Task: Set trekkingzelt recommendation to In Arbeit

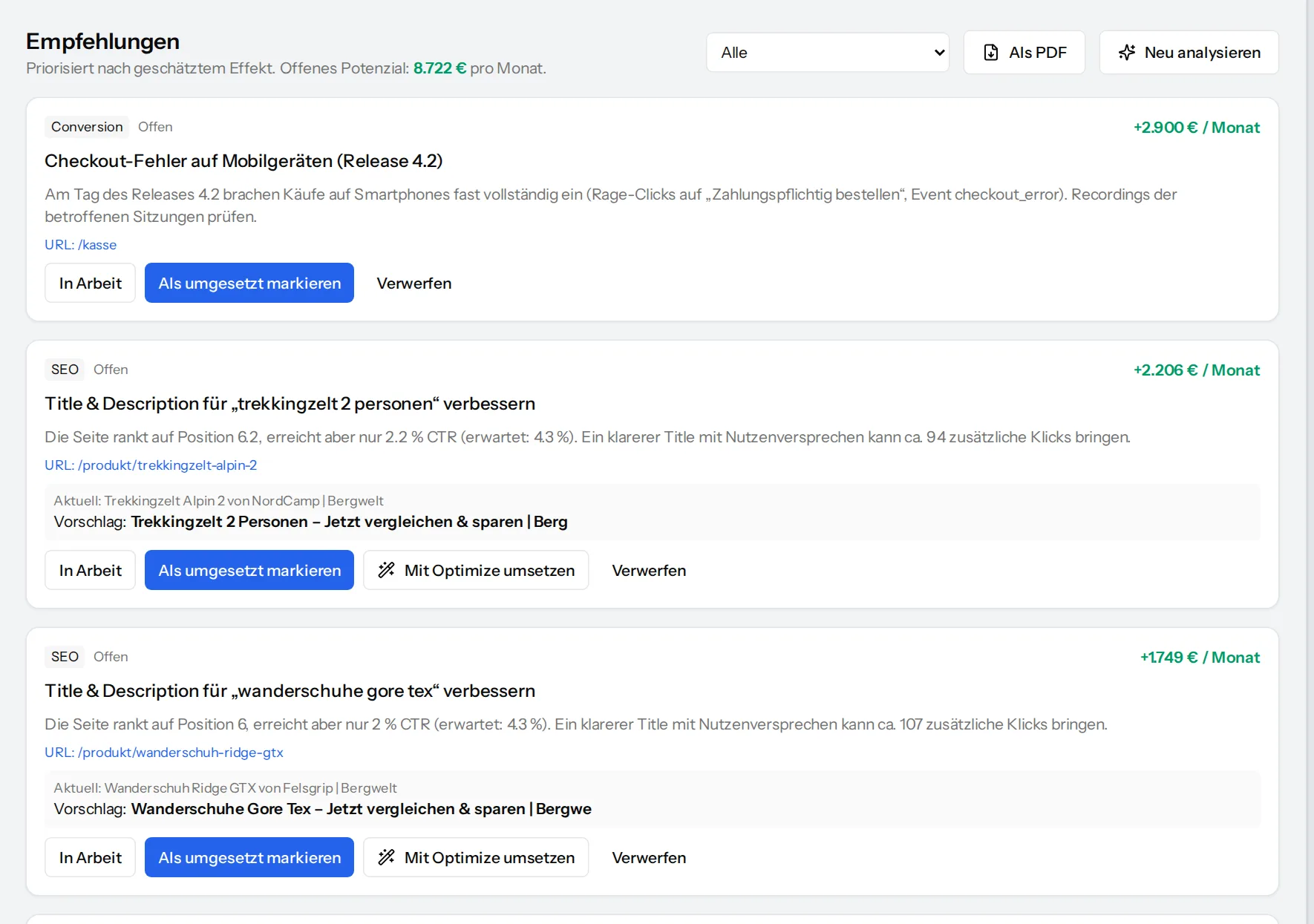Action: point(90,570)
